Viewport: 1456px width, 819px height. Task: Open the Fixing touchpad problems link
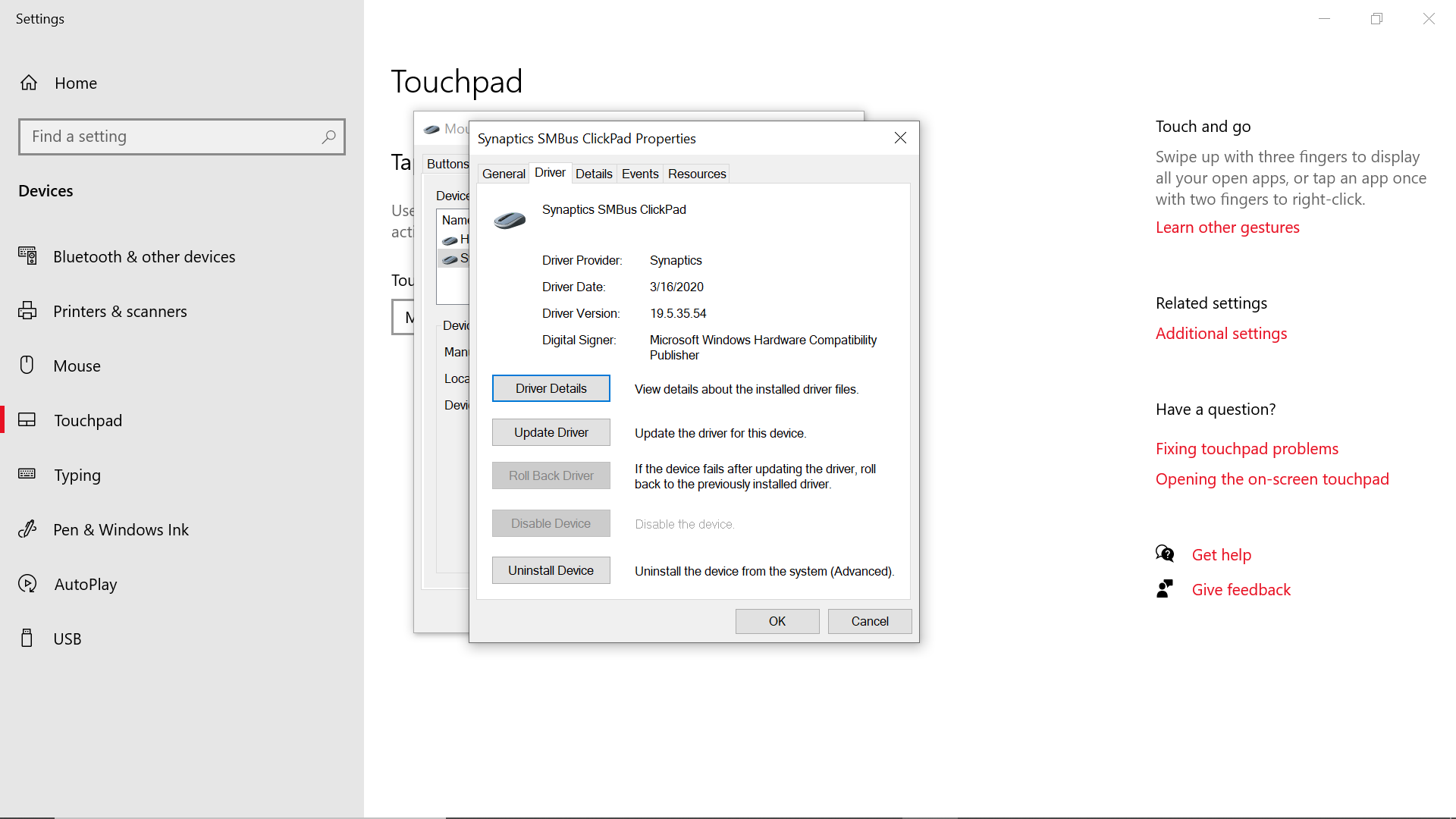click(x=1247, y=448)
